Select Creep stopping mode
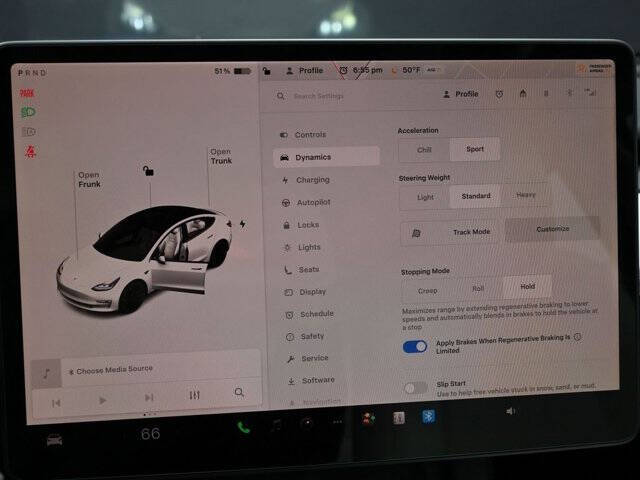640x480 pixels. click(x=427, y=291)
